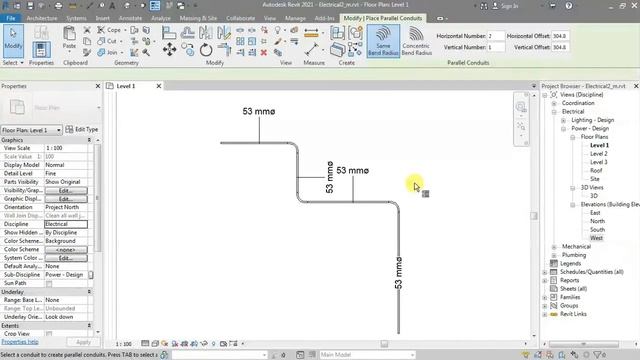Open the Manage ribbon tab
Image resolution: width=640 pixels, height=360 pixels.
coord(295,18)
